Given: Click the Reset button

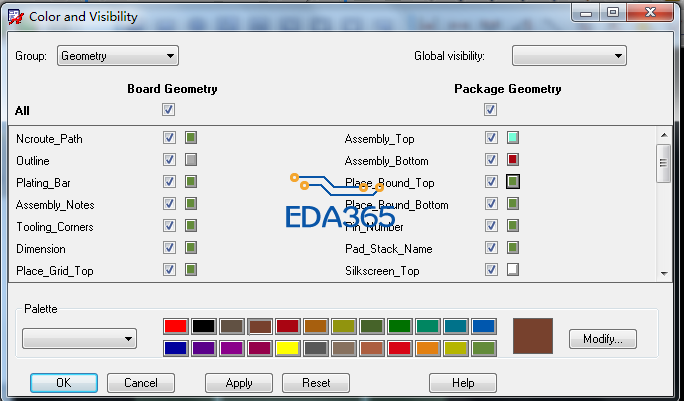Looking at the screenshot, I should 316,383.
